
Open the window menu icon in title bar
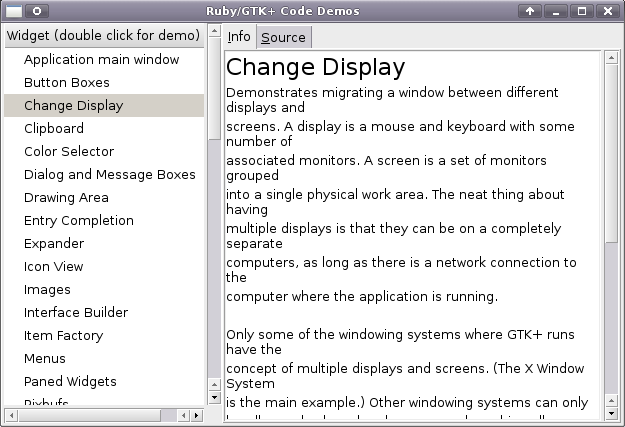coord(37,11)
